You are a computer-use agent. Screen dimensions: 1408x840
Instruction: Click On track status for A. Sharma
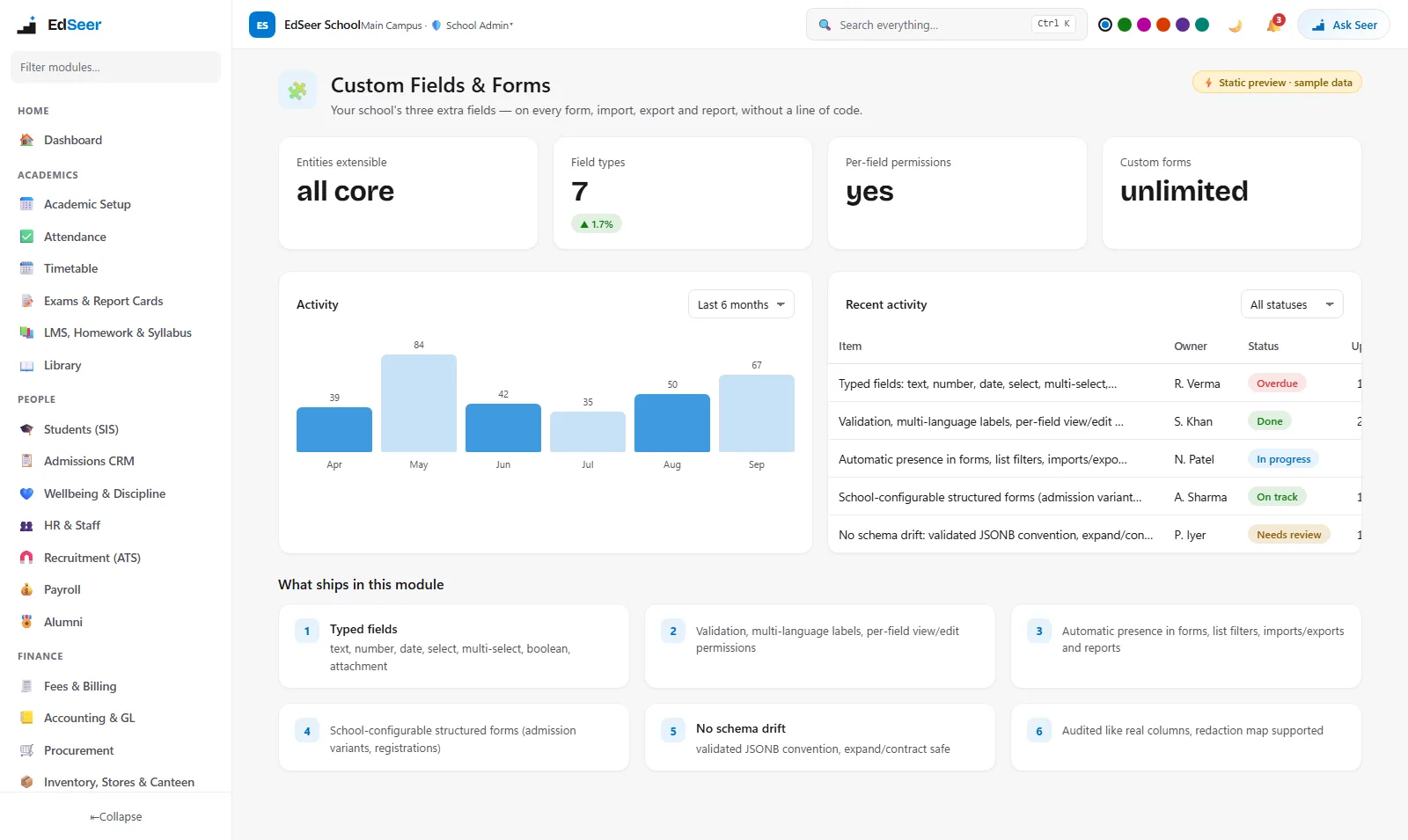point(1277,497)
